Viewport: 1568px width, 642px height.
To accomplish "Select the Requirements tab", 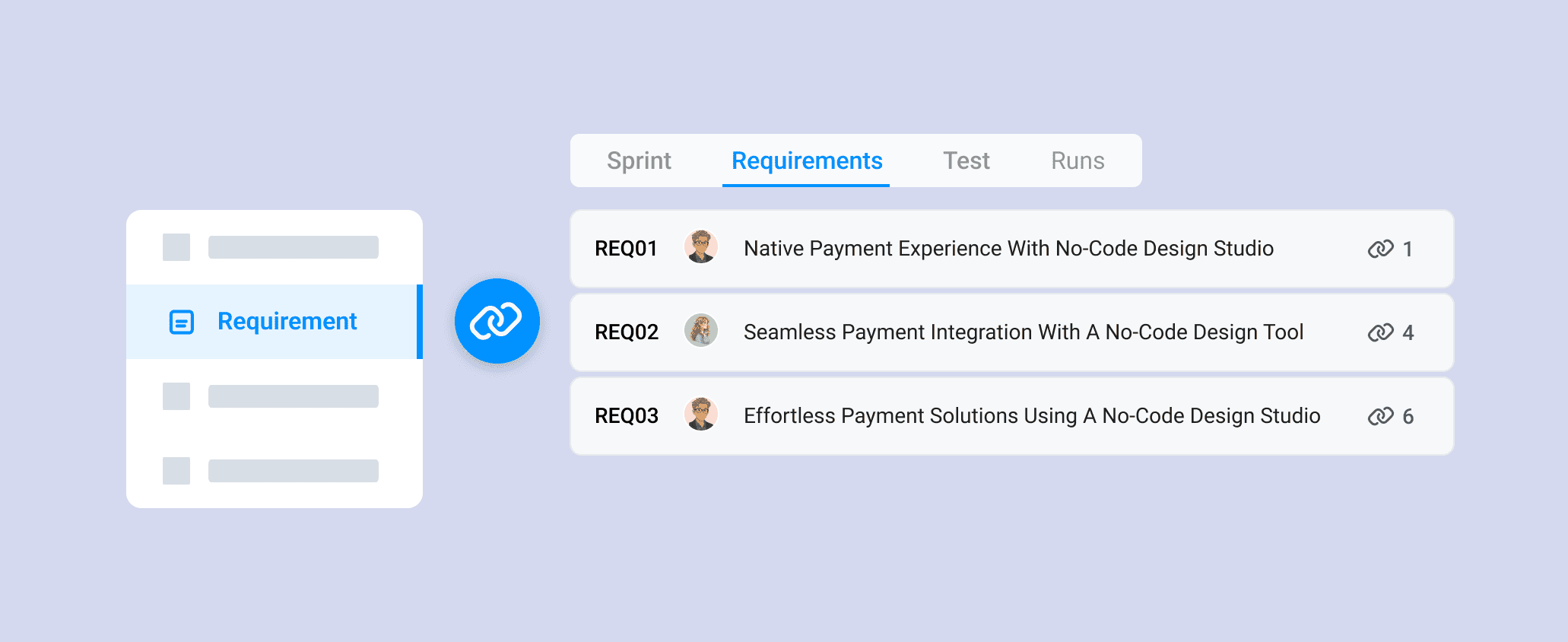I will [806, 160].
